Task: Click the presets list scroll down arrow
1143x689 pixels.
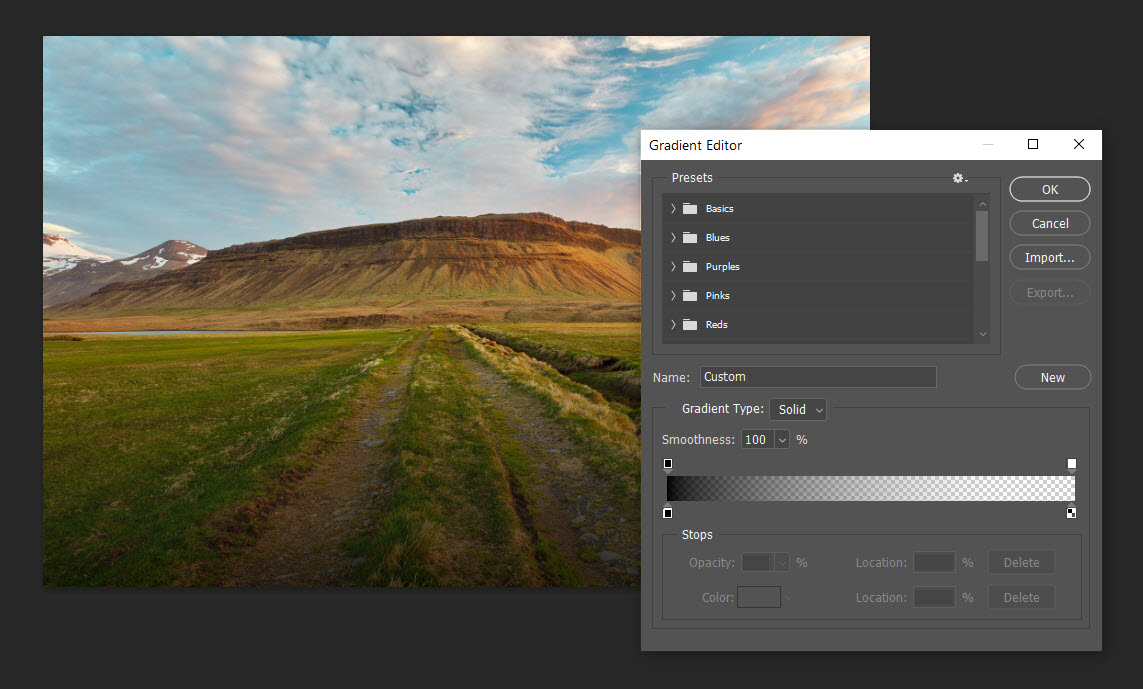Action: (982, 334)
